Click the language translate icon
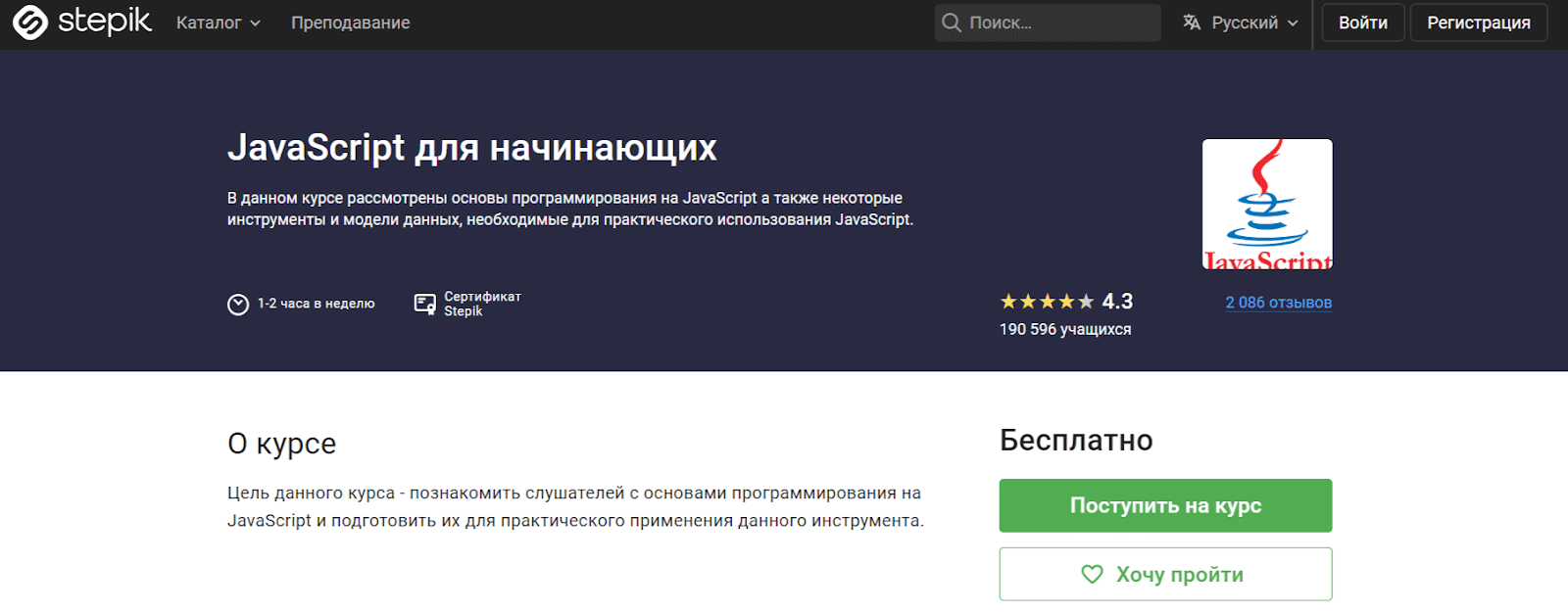 (x=1192, y=23)
